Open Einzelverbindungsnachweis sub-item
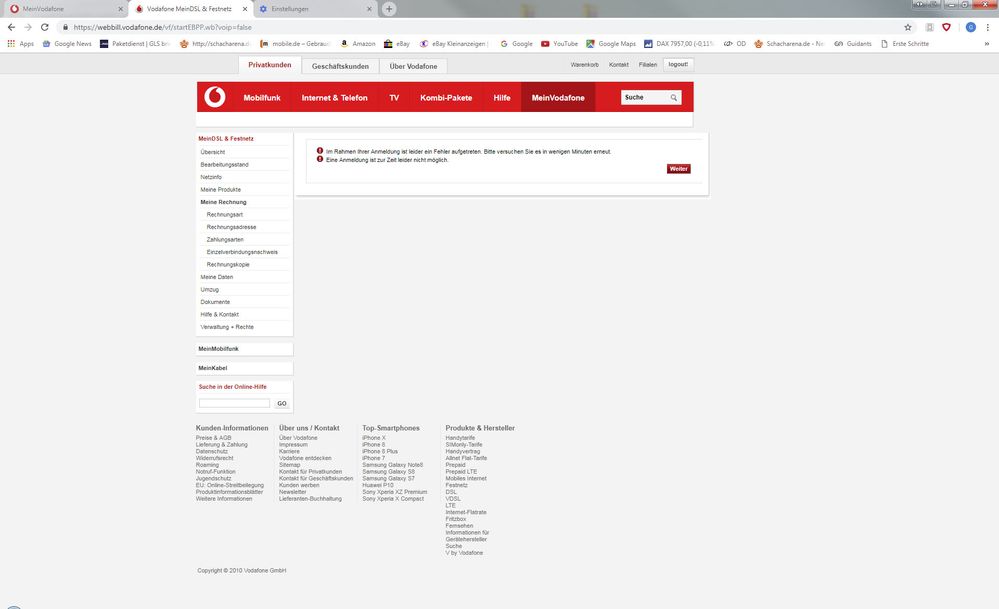999x609 pixels. (x=242, y=252)
